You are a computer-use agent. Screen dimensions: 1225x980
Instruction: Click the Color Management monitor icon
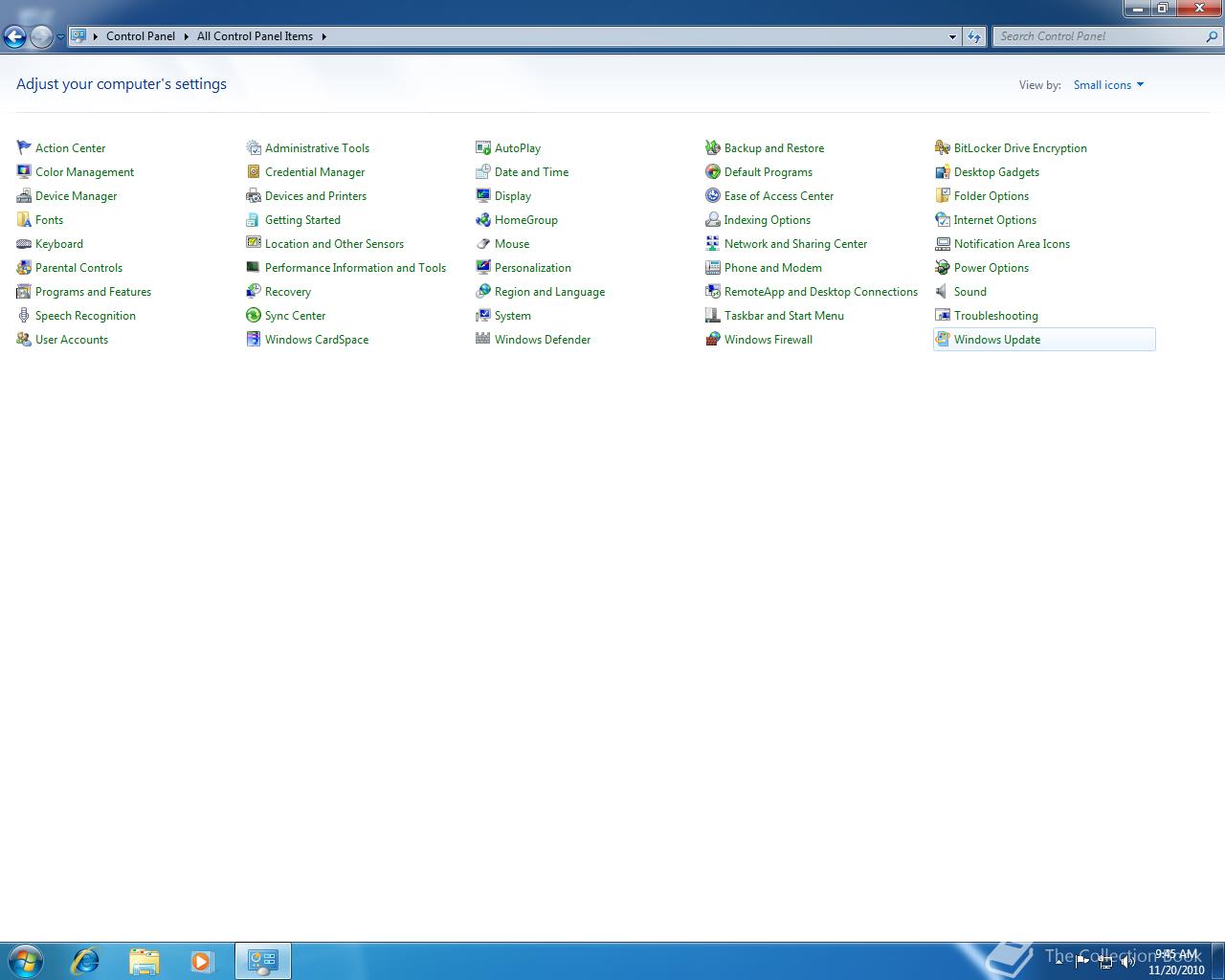coord(24,171)
